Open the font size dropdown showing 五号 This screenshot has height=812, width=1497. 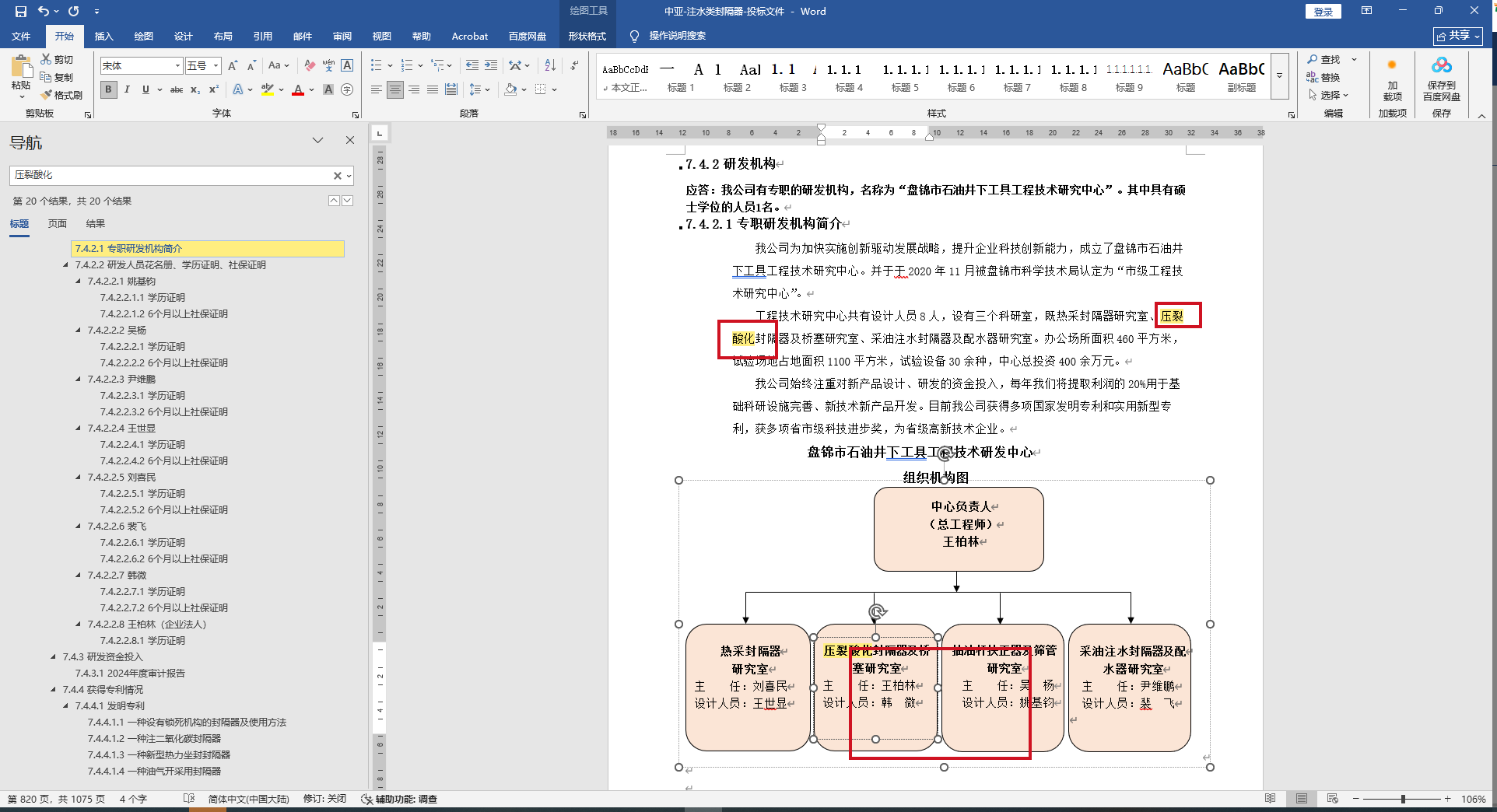point(216,66)
